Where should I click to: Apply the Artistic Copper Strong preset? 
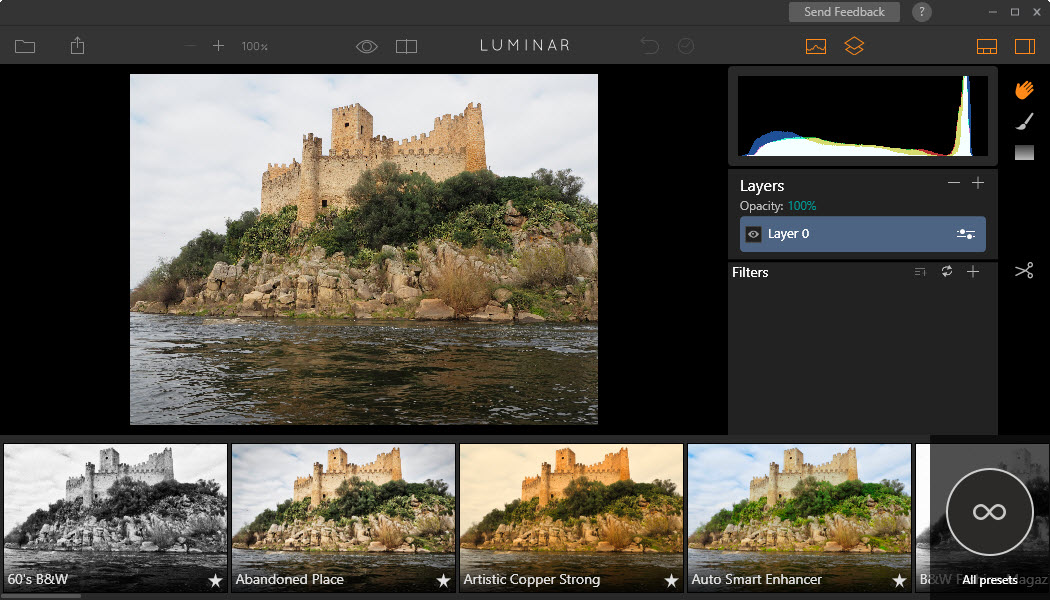click(x=571, y=518)
